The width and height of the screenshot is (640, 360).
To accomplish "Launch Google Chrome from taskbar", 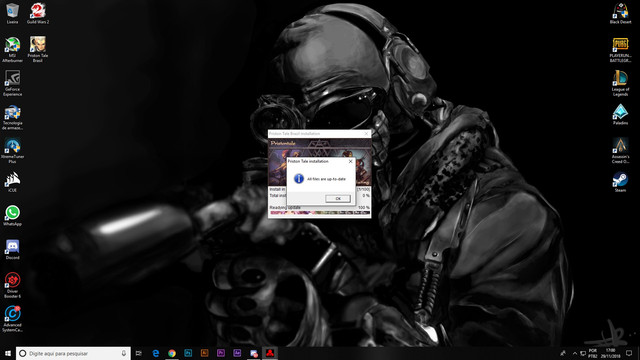I will (x=172, y=353).
